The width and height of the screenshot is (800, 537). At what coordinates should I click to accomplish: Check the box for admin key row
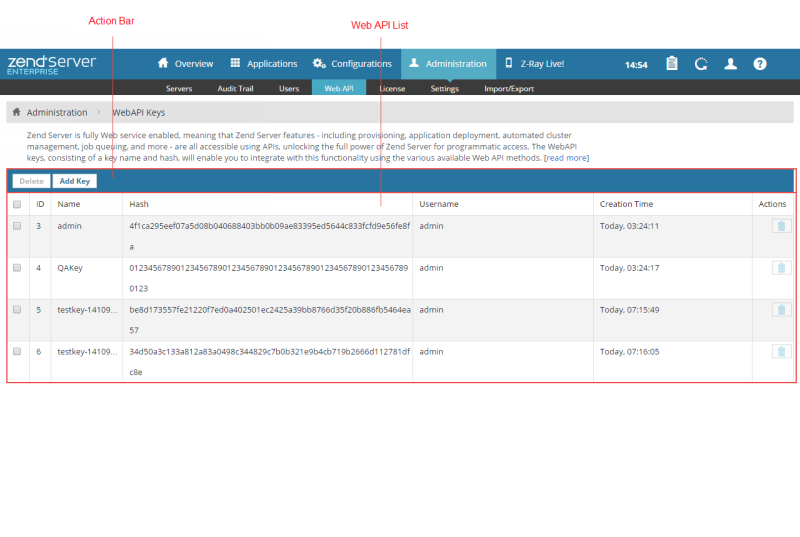[x=17, y=226]
